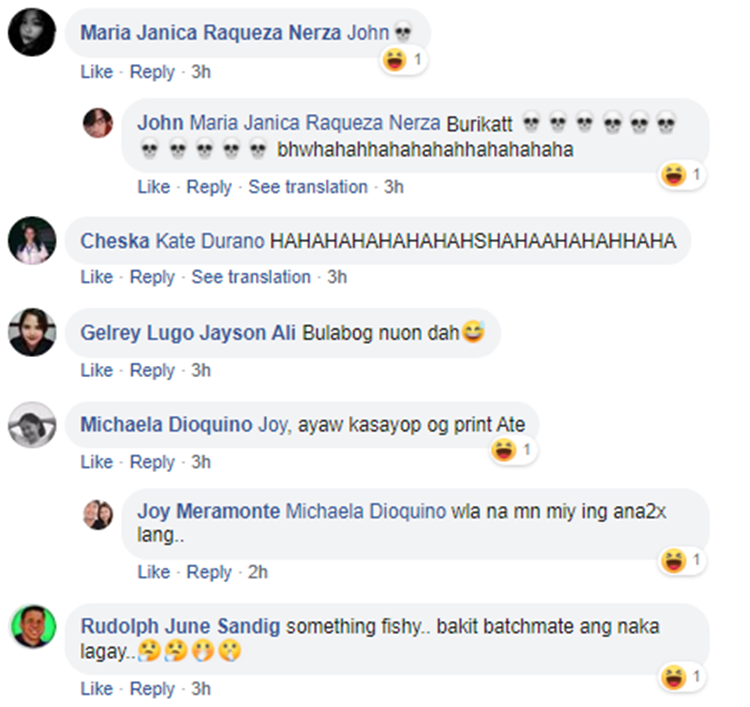See translation of John's Burikatt reply
The width and height of the screenshot is (750, 707).
pyautogui.click(x=308, y=187)
